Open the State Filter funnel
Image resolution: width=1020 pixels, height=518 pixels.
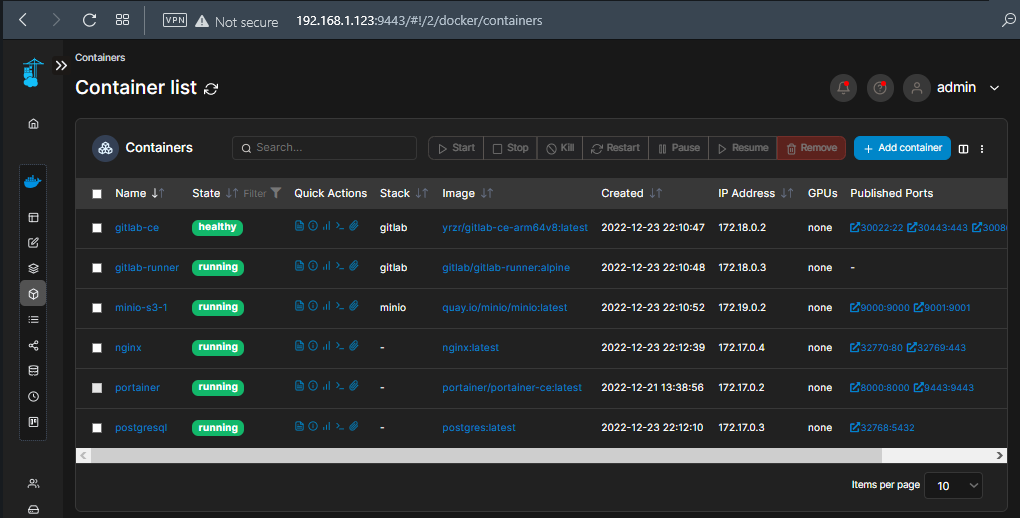click(262, 193)
